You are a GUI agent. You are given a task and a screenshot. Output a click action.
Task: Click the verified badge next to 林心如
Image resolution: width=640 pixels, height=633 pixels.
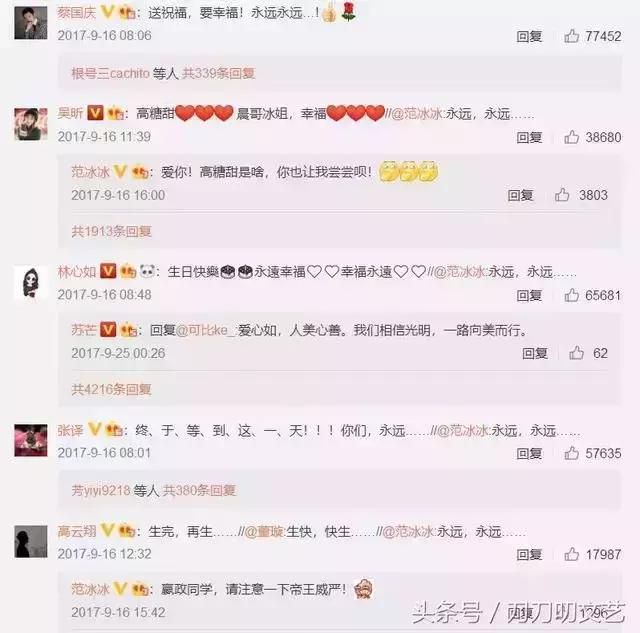coord(108,271)
